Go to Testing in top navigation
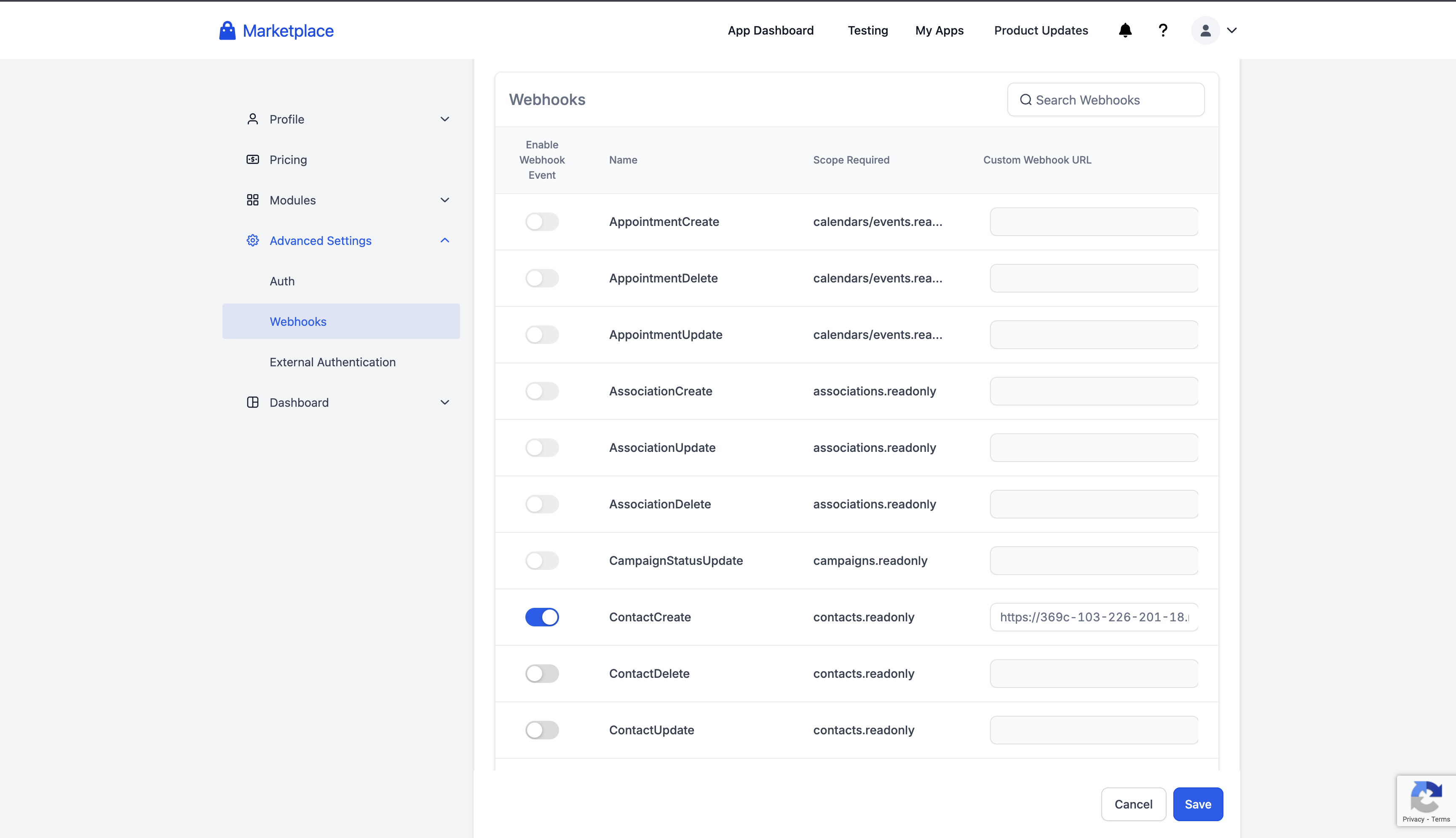The image size is (1456, 838). point(868,30)
